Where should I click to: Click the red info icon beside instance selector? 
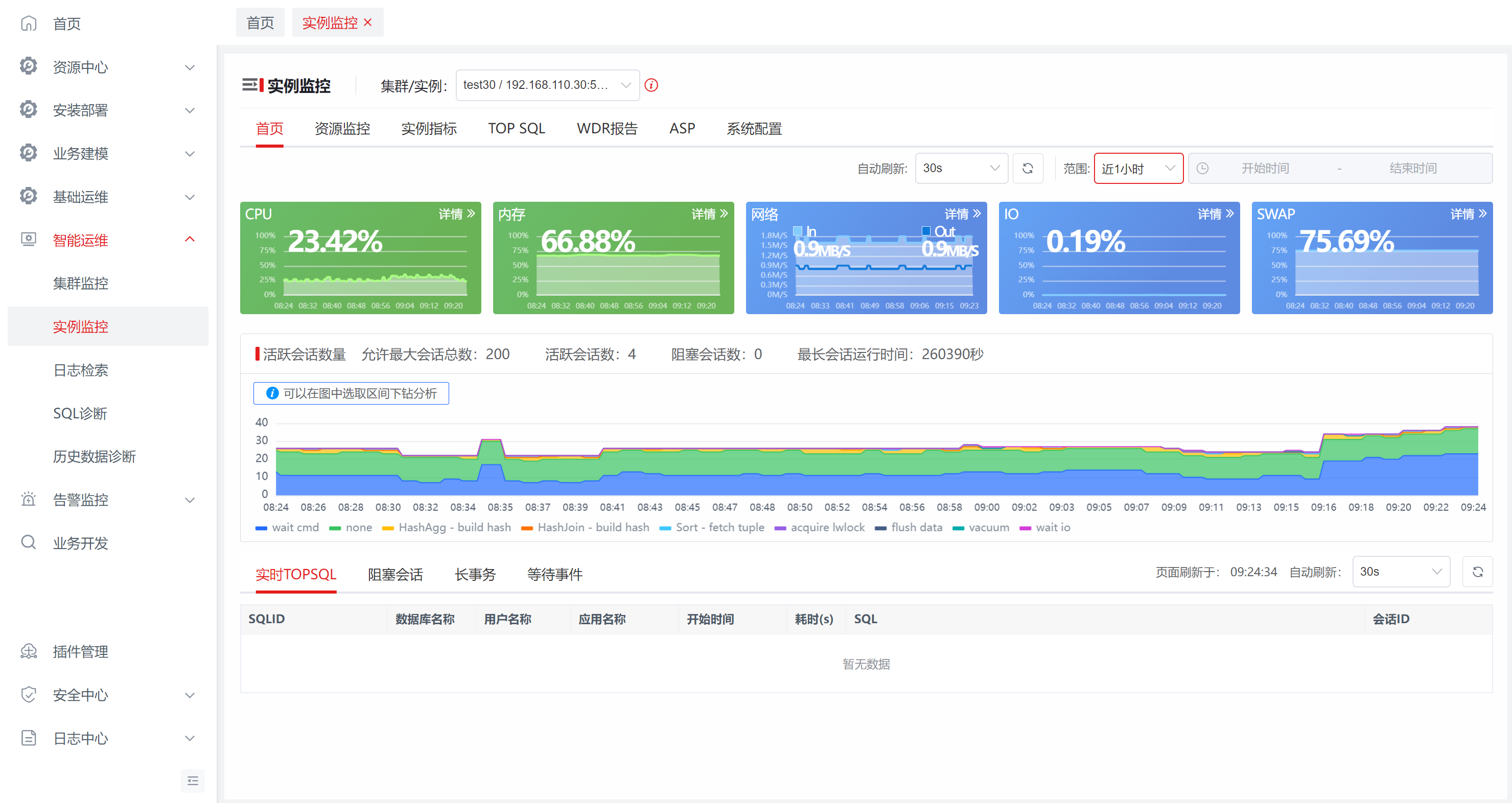[x=651, y=85]
